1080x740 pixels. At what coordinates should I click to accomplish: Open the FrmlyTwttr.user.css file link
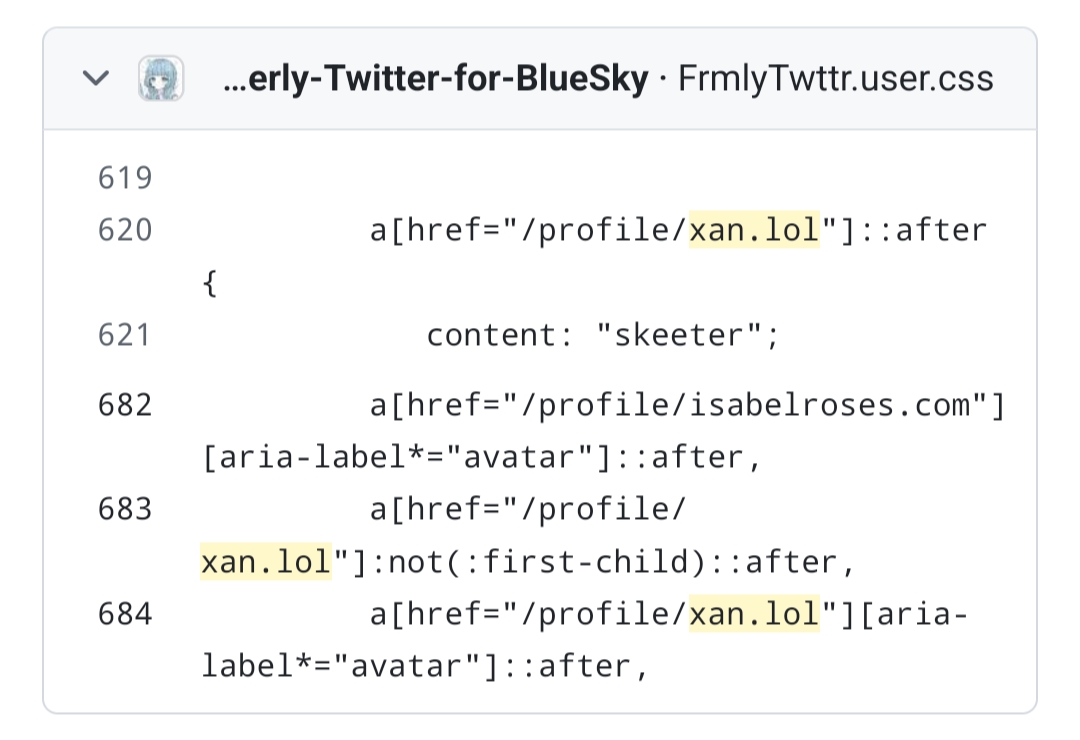coord(836,79)
